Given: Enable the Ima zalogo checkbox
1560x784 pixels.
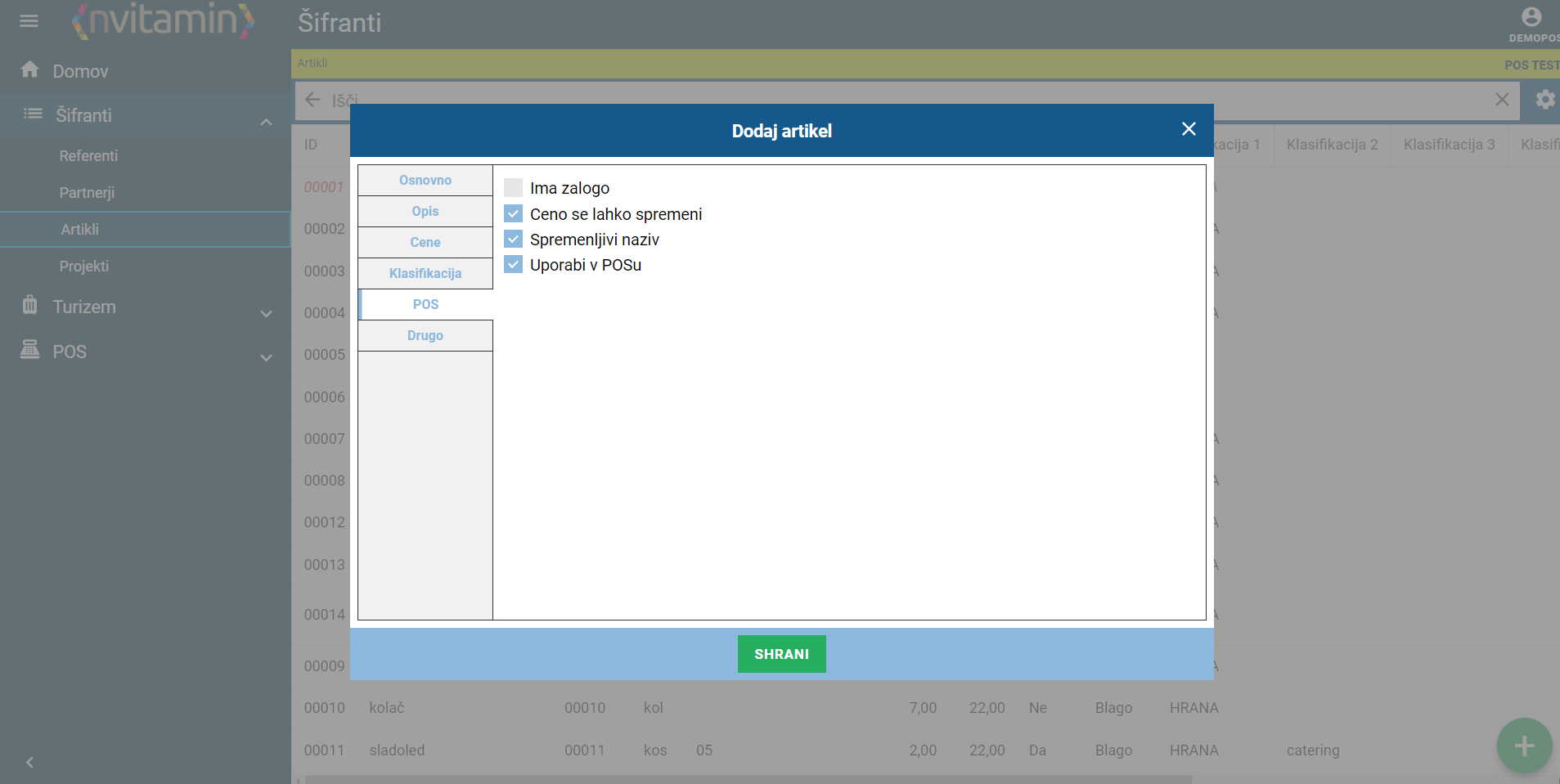Looking at the screenshot, I should pyautogui.click(x=513, y=188).
